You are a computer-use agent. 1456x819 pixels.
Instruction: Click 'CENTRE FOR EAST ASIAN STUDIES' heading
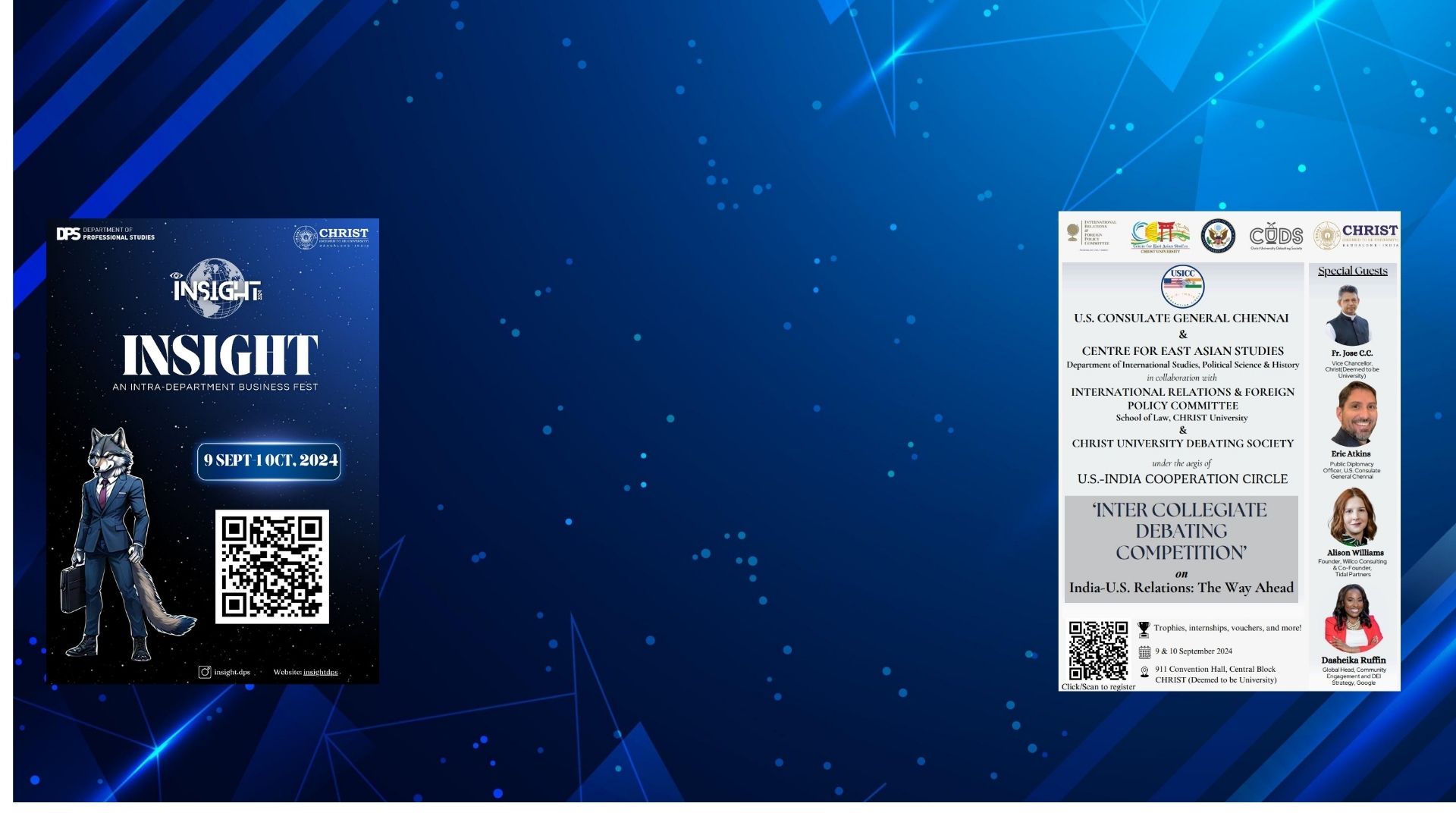pyautogui.click(x=1183, y=351)
